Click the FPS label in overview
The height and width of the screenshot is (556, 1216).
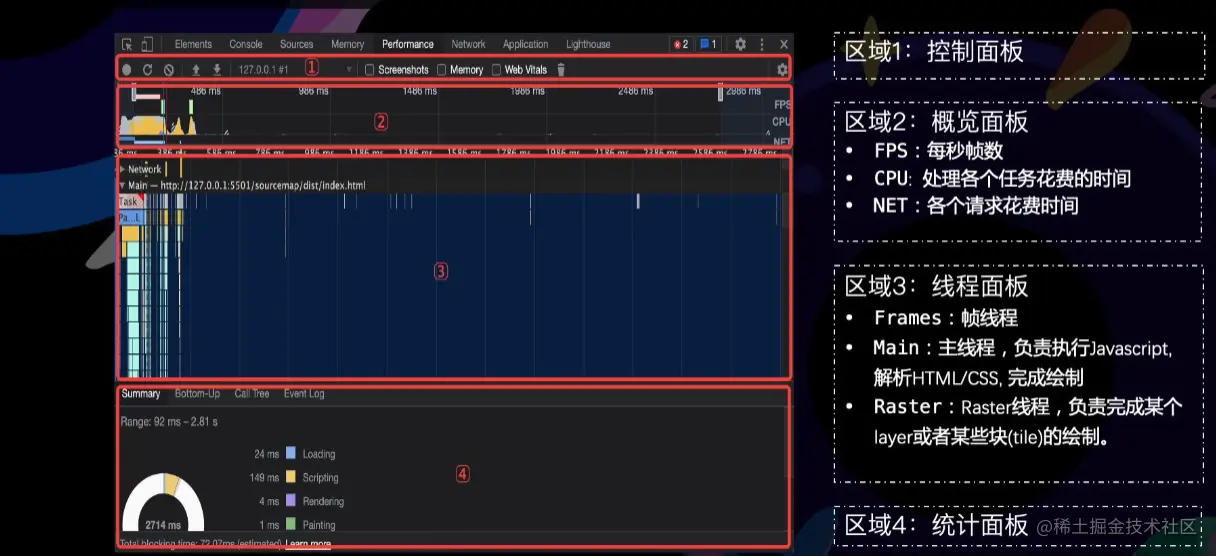782,104
